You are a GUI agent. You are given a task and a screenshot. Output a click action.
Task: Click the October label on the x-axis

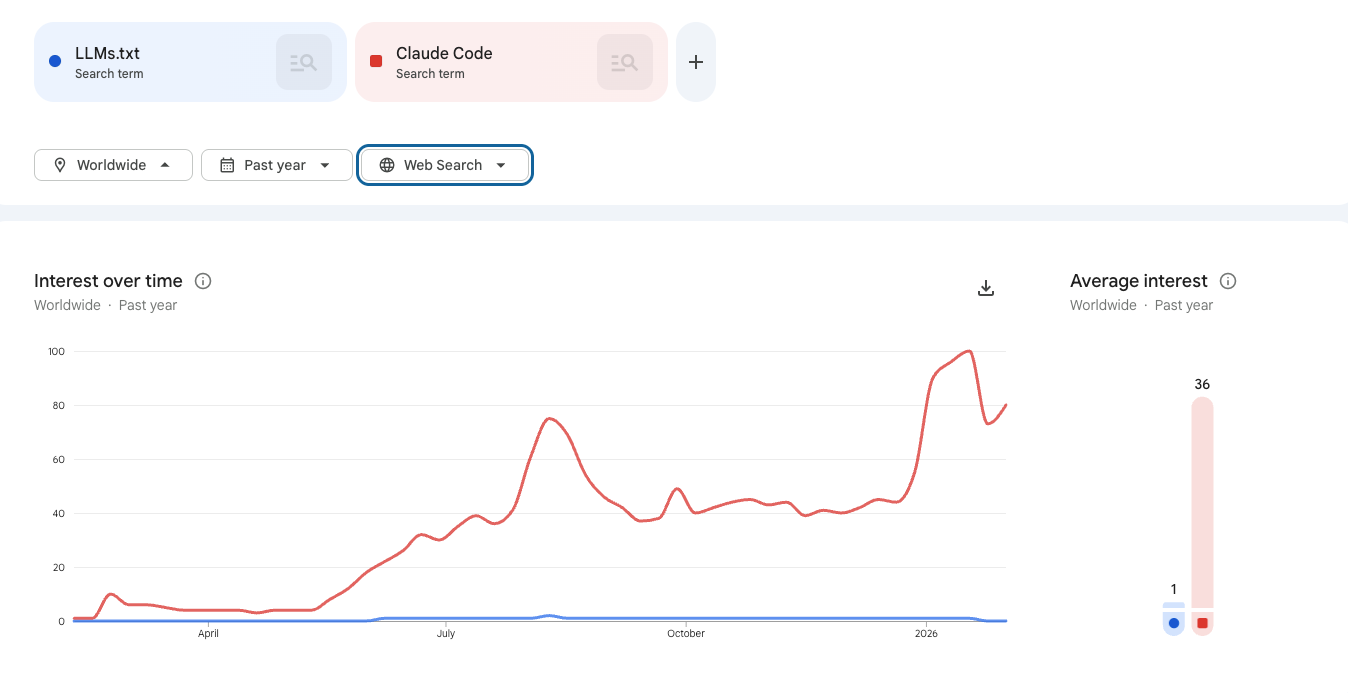click(x=686, y=634)
